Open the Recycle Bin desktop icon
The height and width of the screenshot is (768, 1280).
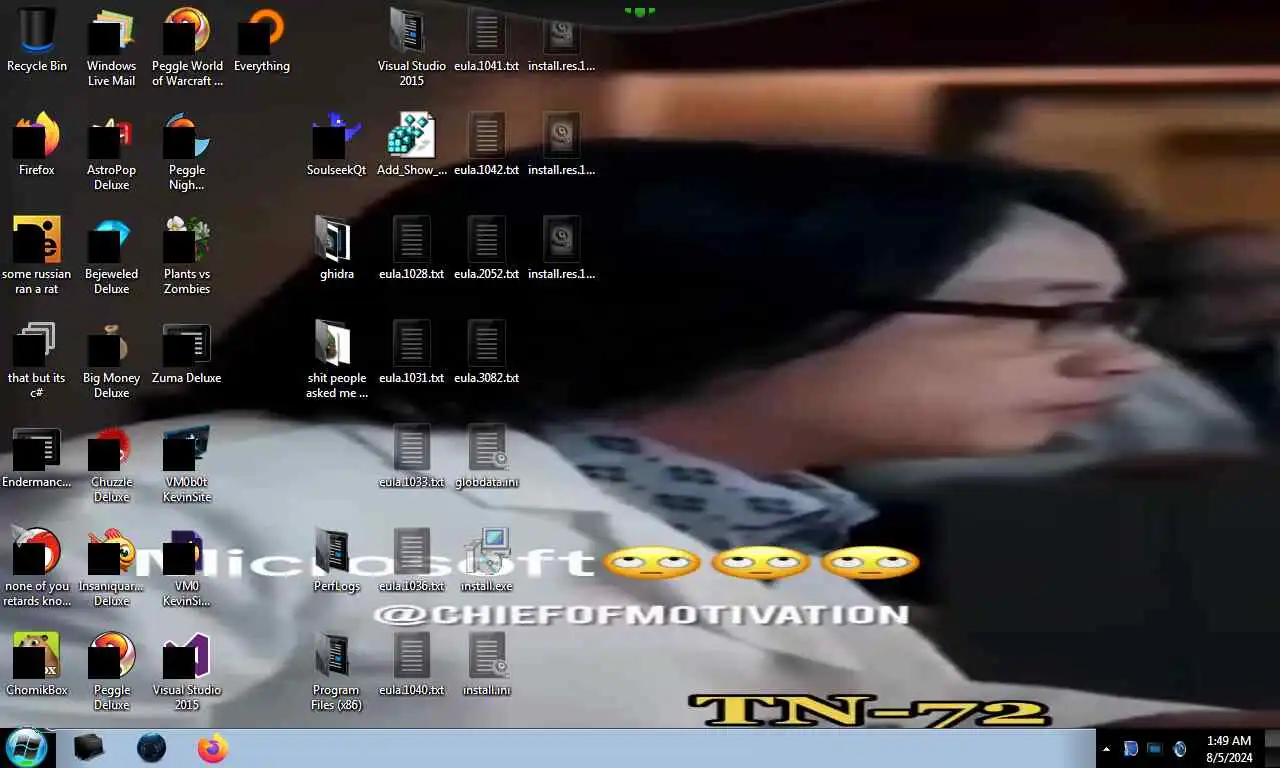point(37,40)
